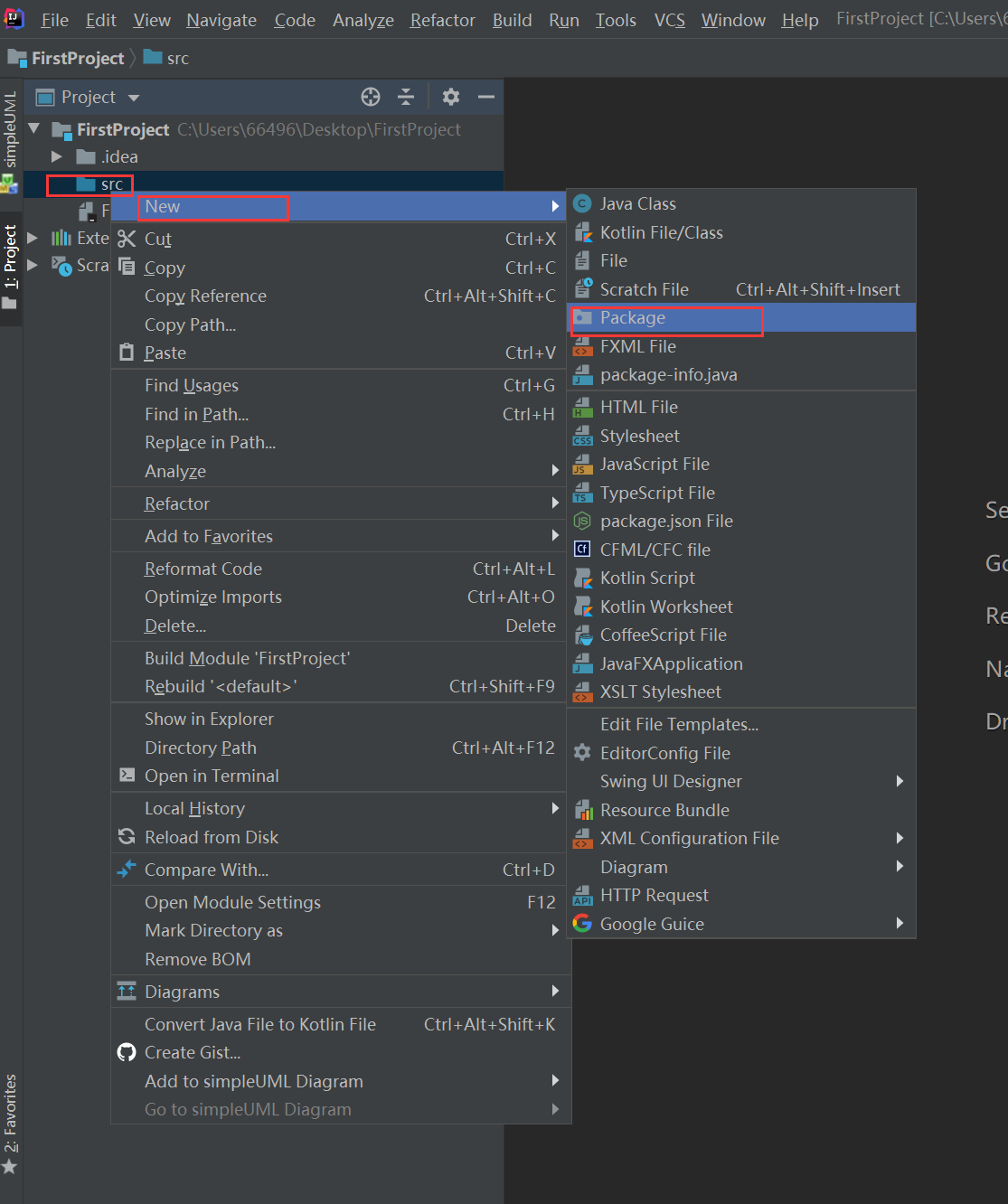Open the Build menu
Image resolution: width=1008 pixels, height=1204 pixels.
[512, 20]
